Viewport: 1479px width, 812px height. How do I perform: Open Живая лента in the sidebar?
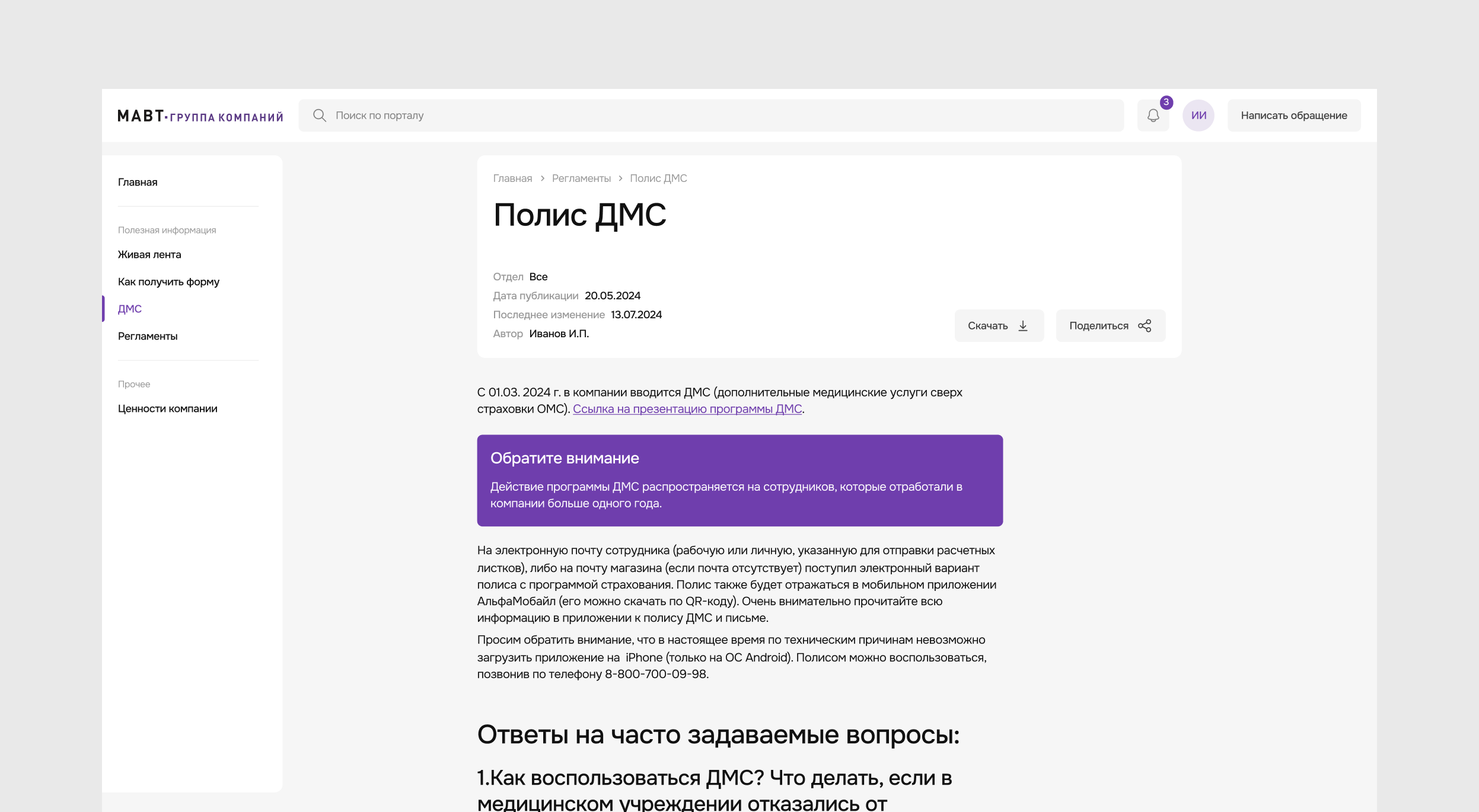click(x=149, y=254)
